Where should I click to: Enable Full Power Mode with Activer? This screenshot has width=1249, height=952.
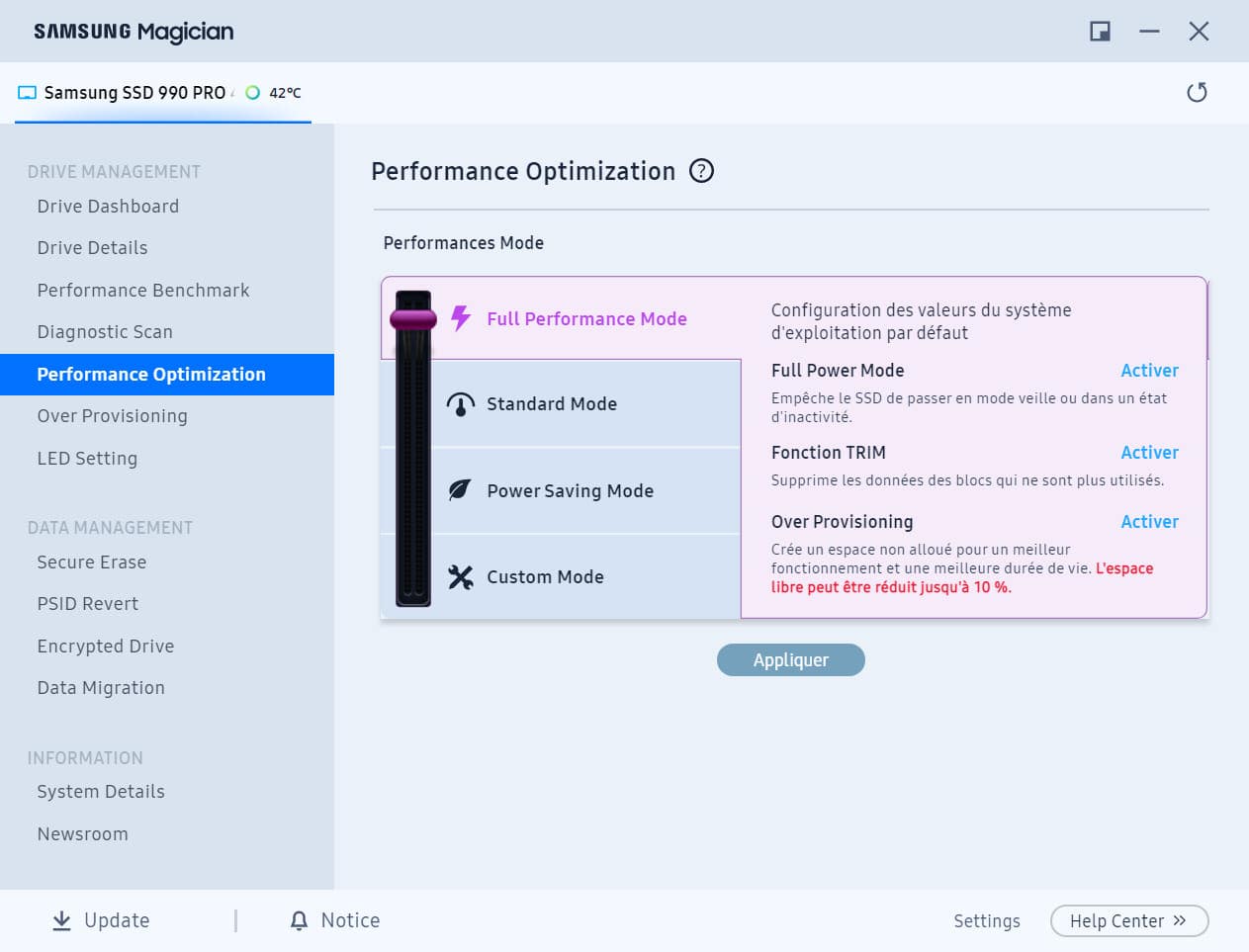coord(1149,370)
